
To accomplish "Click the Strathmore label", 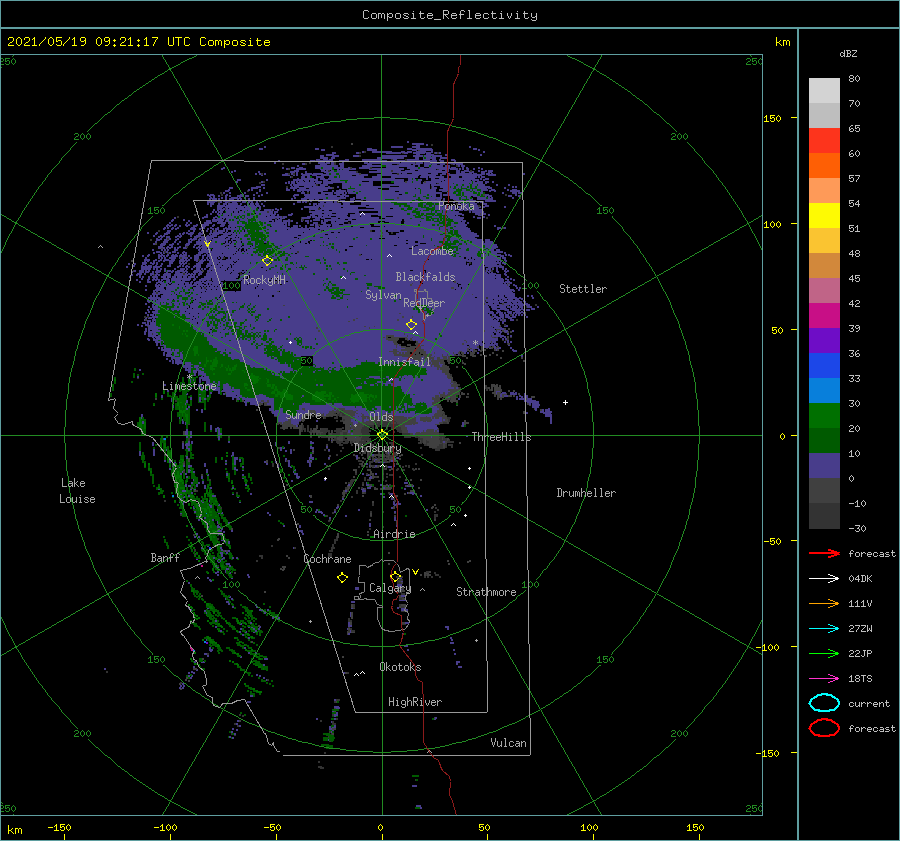I will pos(486,592).
